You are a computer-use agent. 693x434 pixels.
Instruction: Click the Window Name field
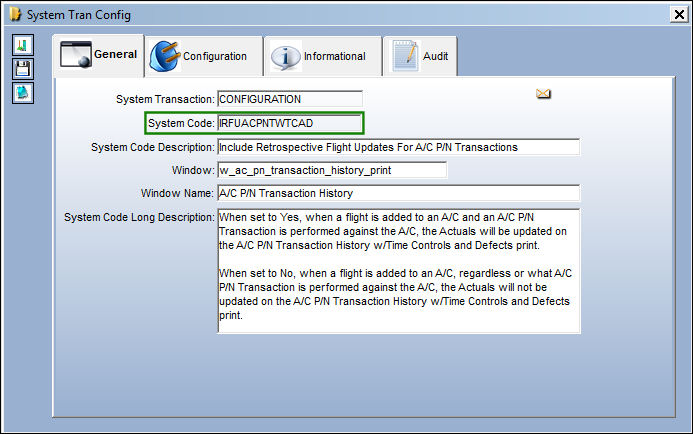pos(398,193)
